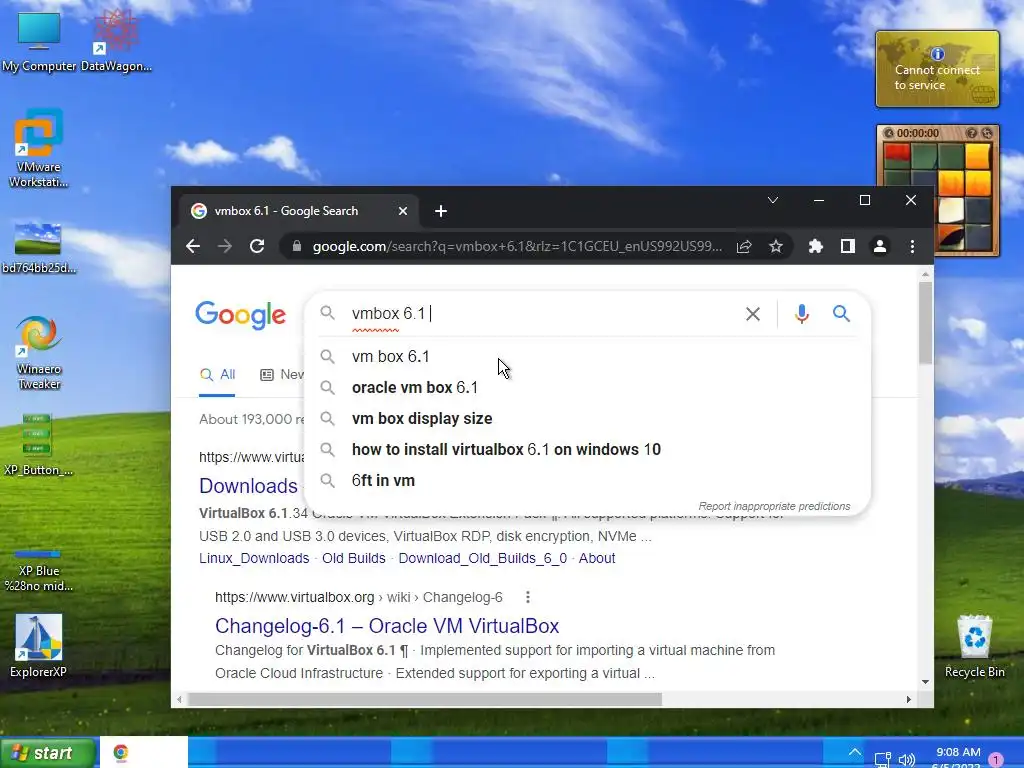Click 'Report inappropriate predictions'
The image size is (1024, 768).
pos(774,506)
